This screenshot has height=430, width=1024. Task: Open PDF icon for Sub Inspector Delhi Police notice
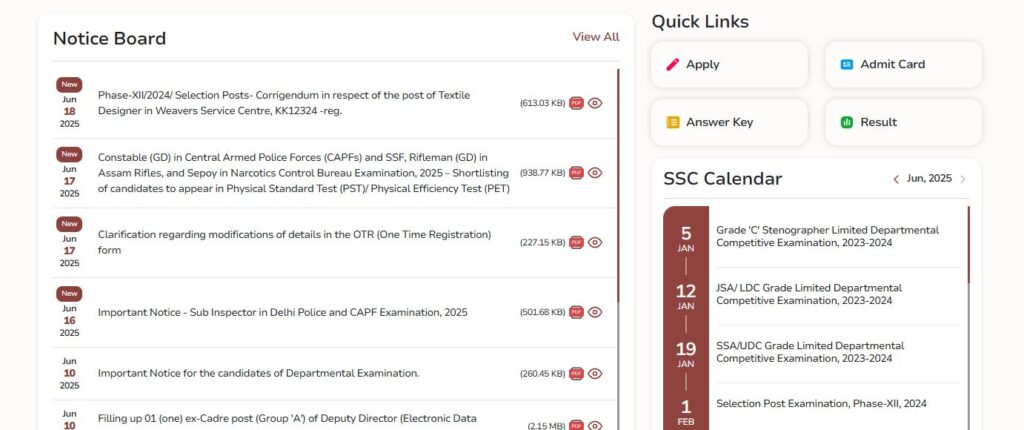coord(576,312)
